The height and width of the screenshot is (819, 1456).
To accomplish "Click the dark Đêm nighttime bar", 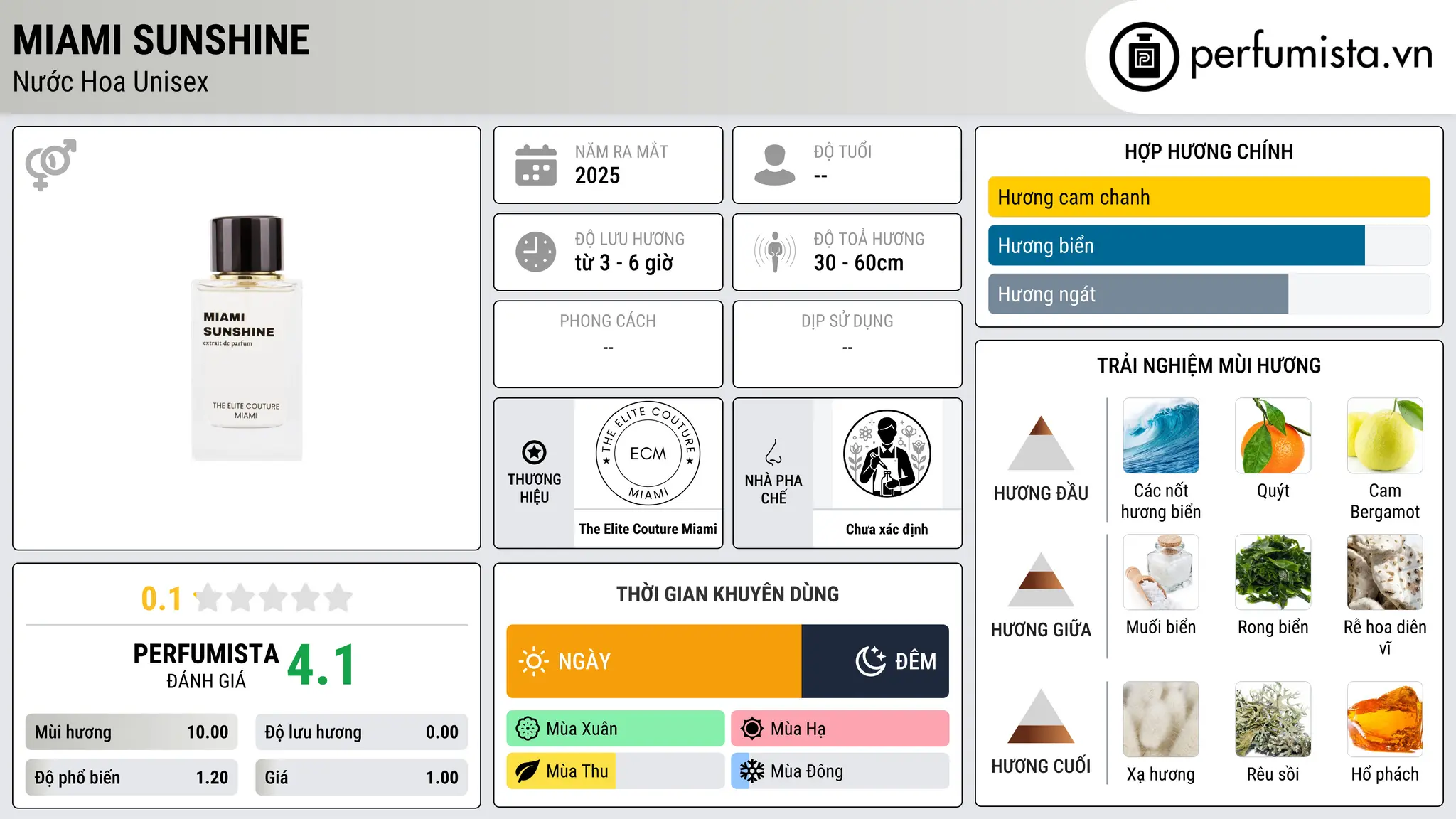I will coord(875,661).
